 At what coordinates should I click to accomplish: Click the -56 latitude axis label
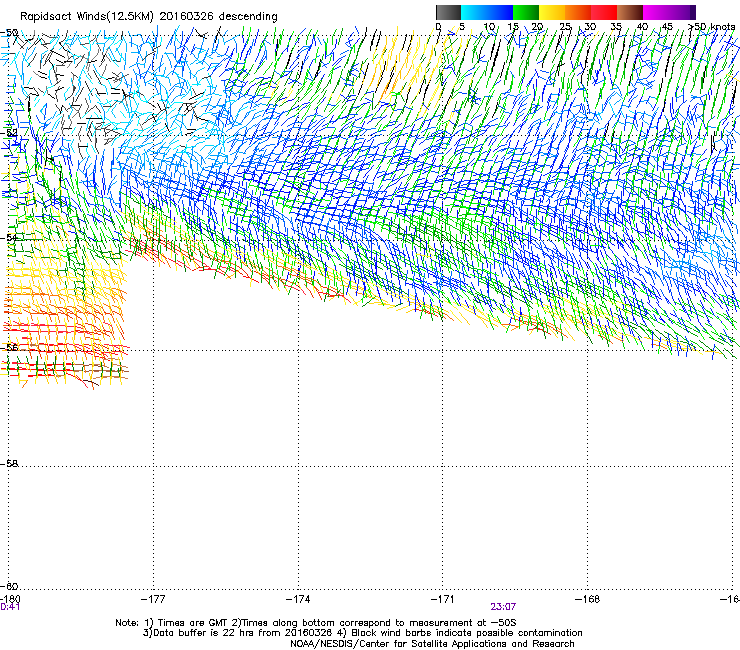coord(9,348)
